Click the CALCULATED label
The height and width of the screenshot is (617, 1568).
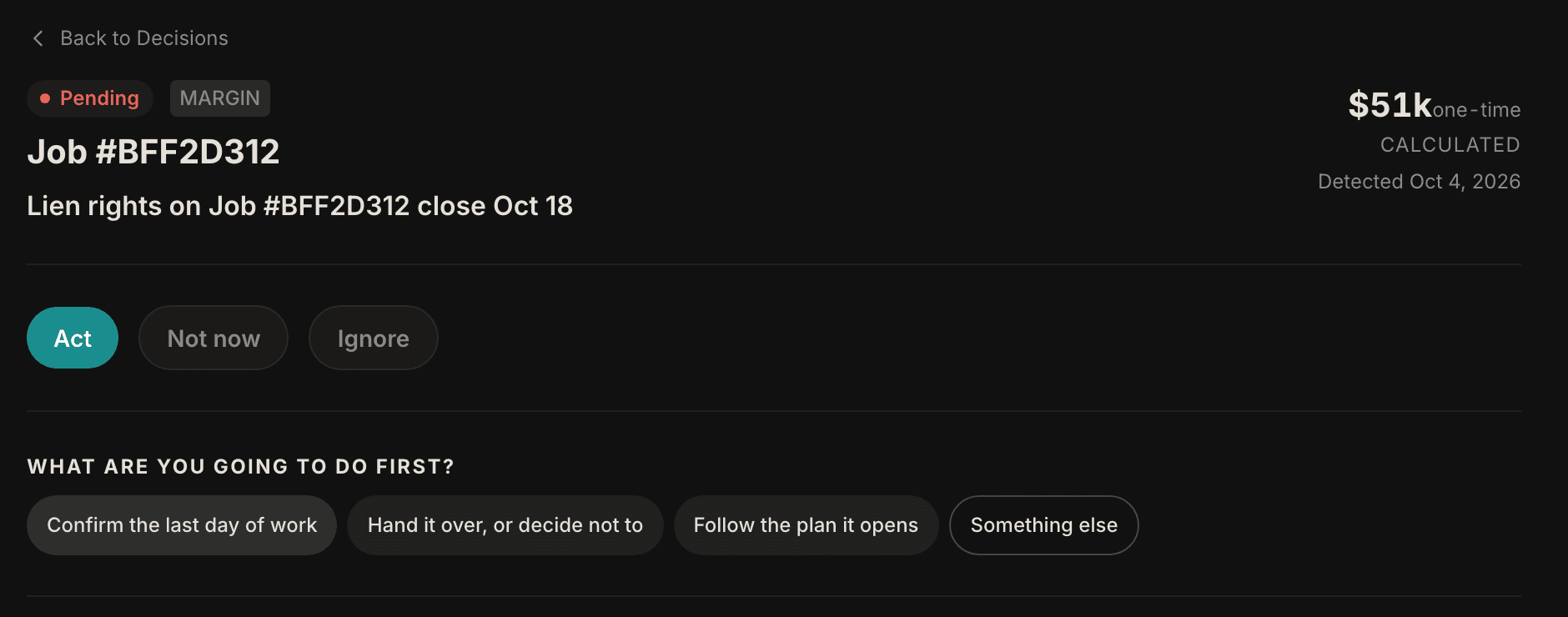[1450, 145]
